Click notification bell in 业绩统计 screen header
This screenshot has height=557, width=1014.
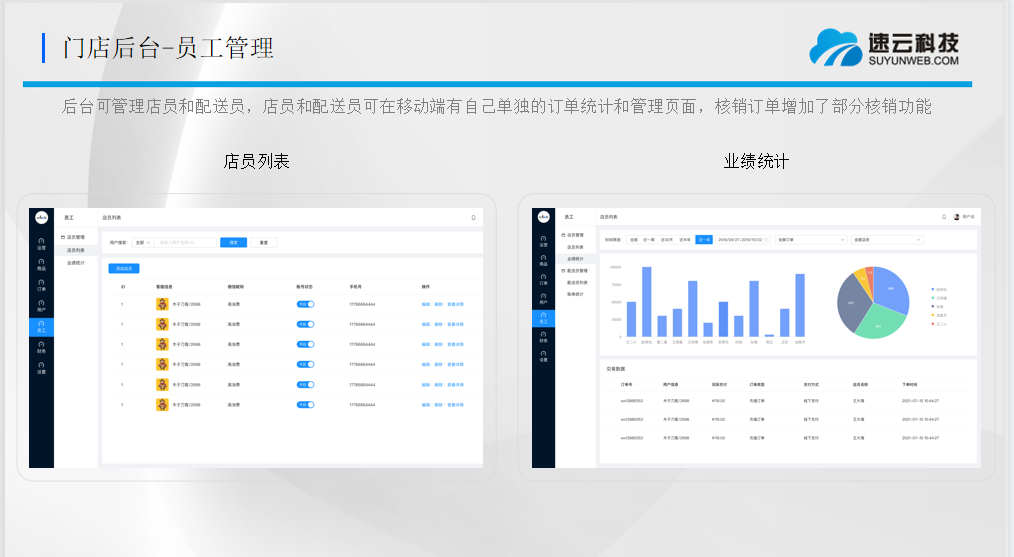(x=943, y=216)
